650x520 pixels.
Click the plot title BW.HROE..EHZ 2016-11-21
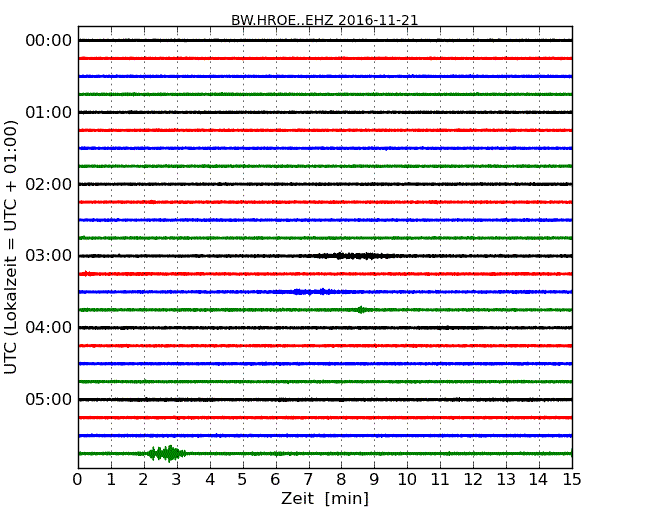(325, 20)
